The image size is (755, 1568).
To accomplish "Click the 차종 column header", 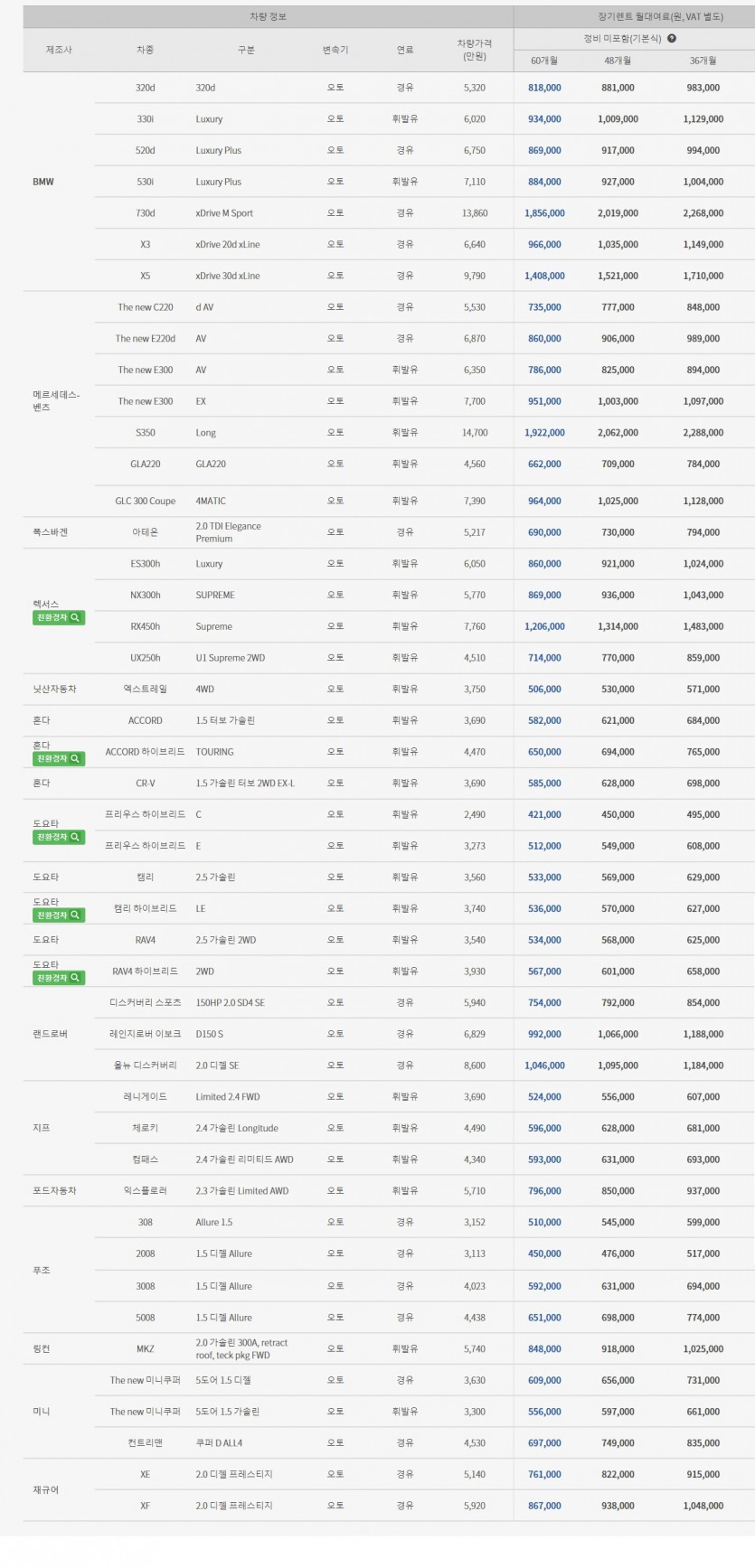I will (x=145, y=50).
